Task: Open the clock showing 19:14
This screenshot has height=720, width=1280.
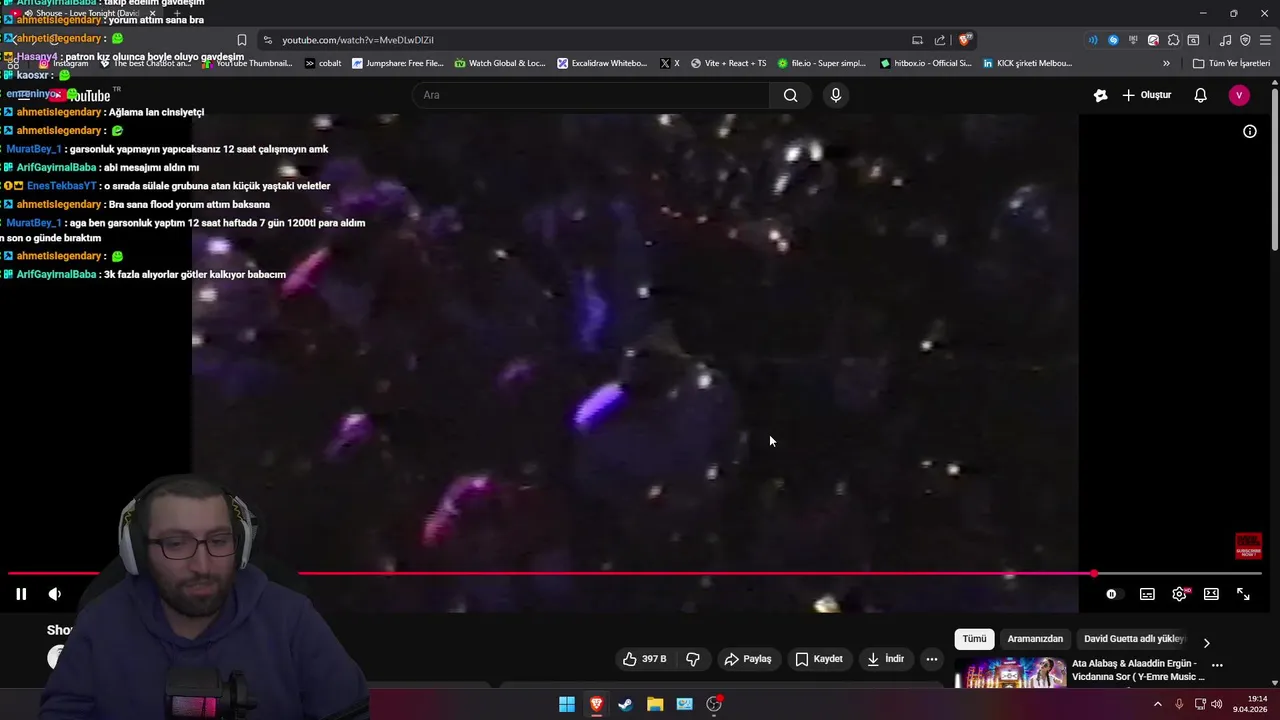Action: click(x=1250, y=704)
